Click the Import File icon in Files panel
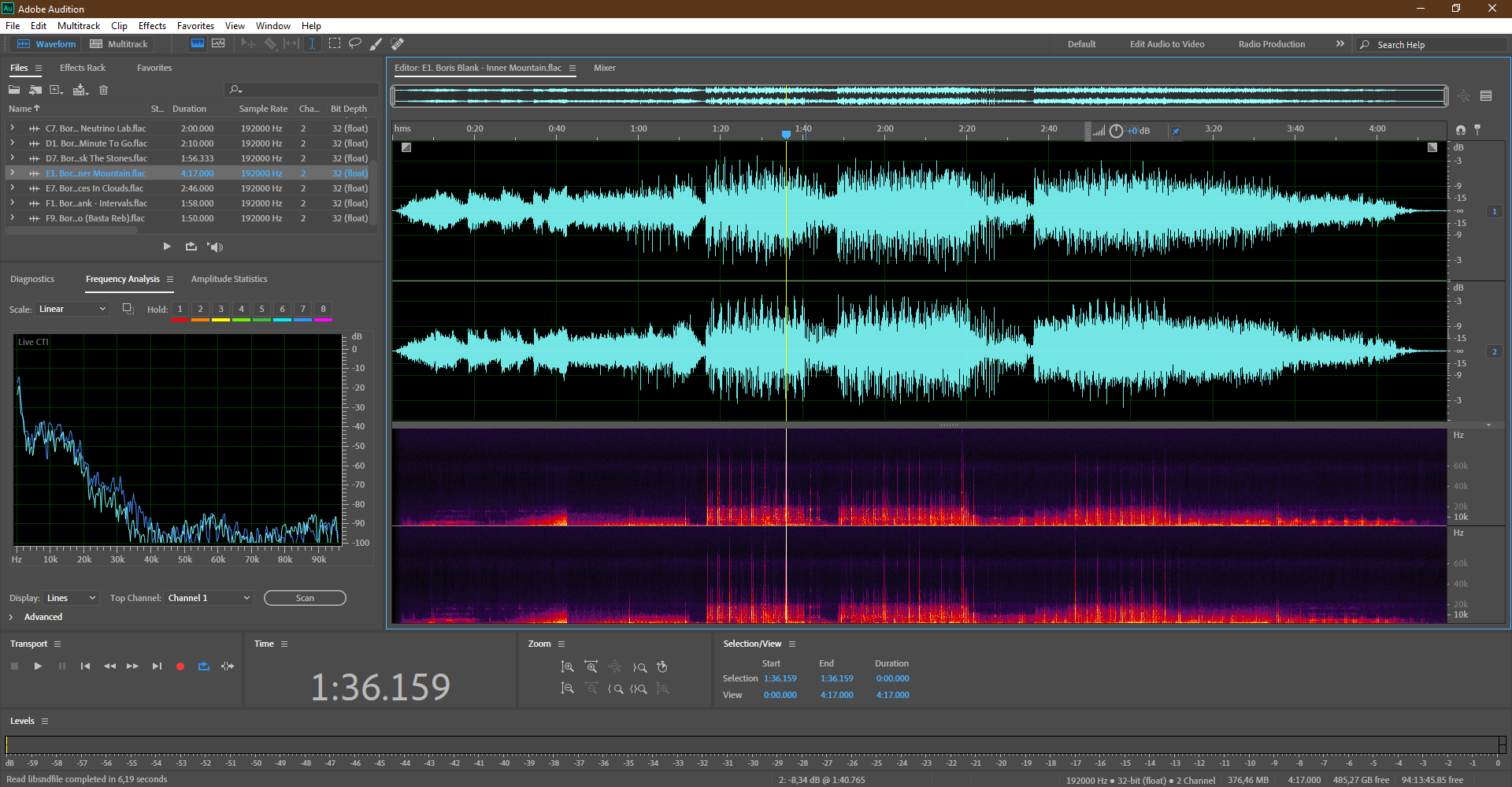The image size is (1512, 787). pyautogui.click(x=35, y=90)
